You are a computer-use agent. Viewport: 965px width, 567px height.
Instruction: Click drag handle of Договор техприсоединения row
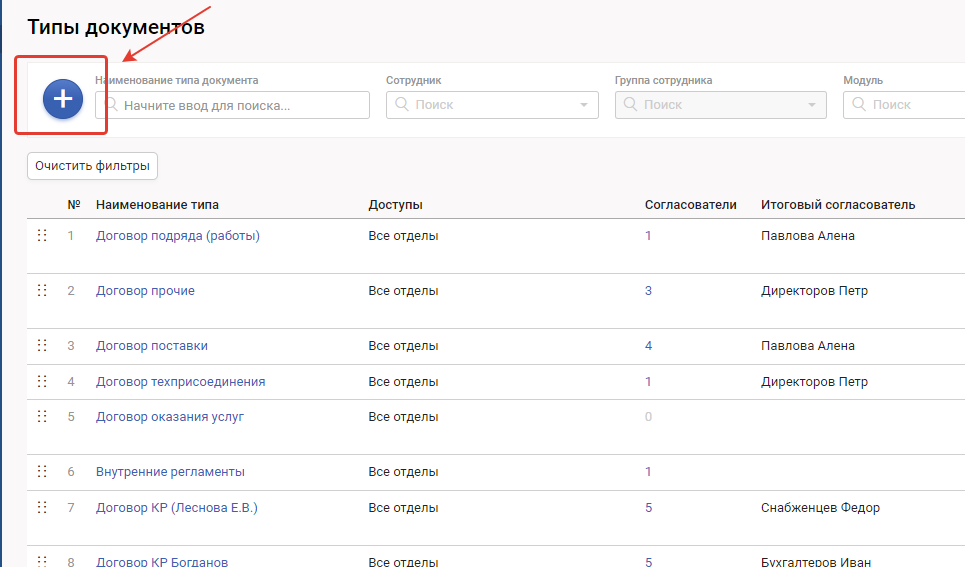point(42,382)
